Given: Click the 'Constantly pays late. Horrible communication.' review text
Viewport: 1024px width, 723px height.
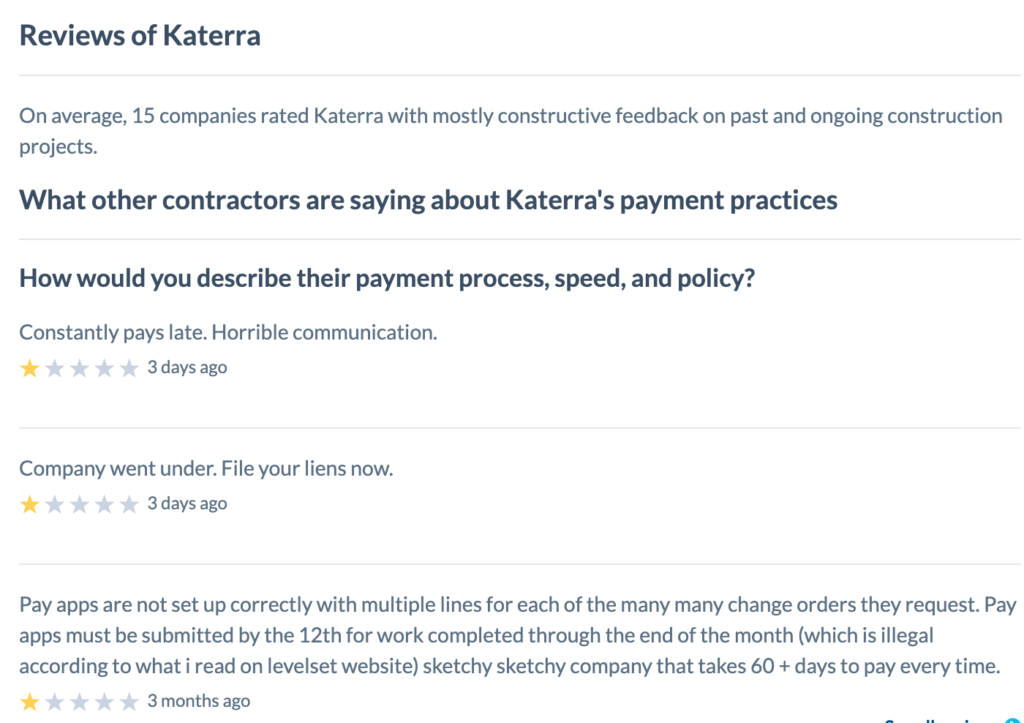Looking at the screenshot, I should pyautogui.click(x=228, y=332).
